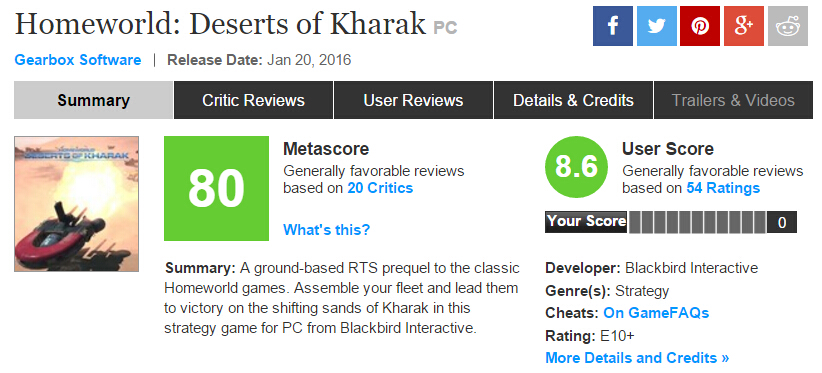822x373 pixels.
Task: Open More Details and Credits
Action: click(x=637, y=358)
